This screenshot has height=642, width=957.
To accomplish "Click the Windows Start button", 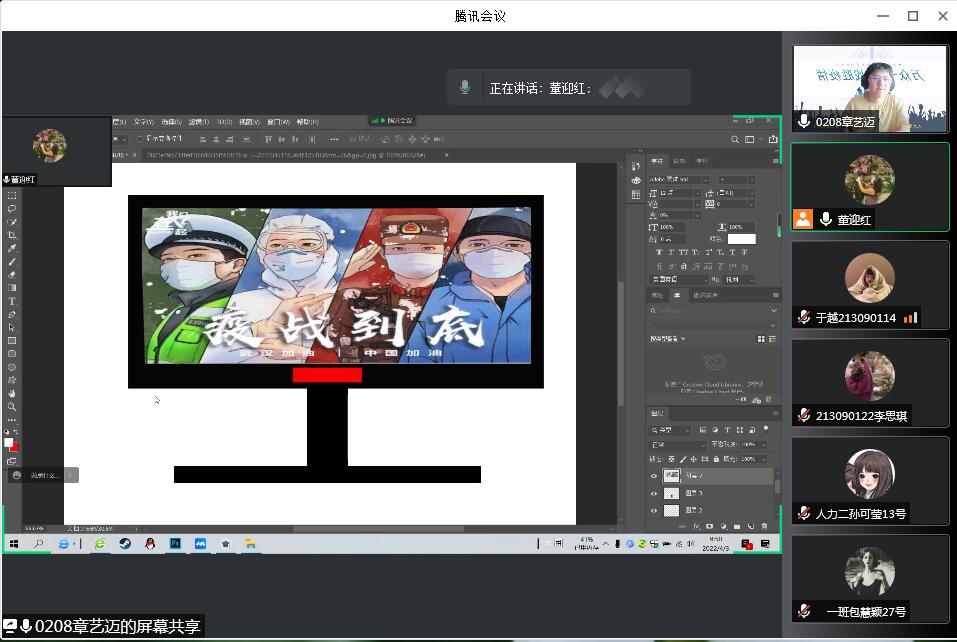I will tap(14, 544).
